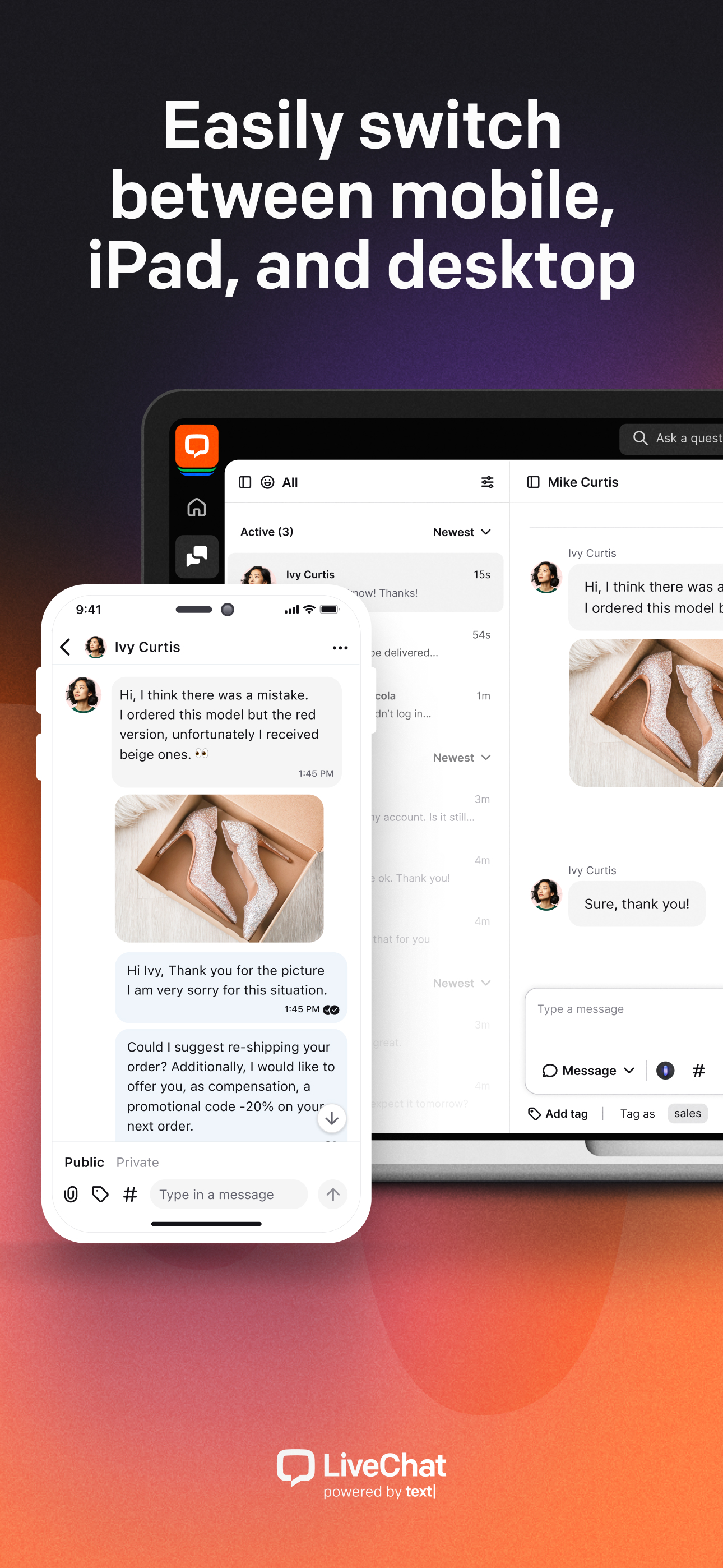This screenshot has height=1568, width=723.
Task: Tap the tag icon in phone message bar
Action: (100, 1195)
